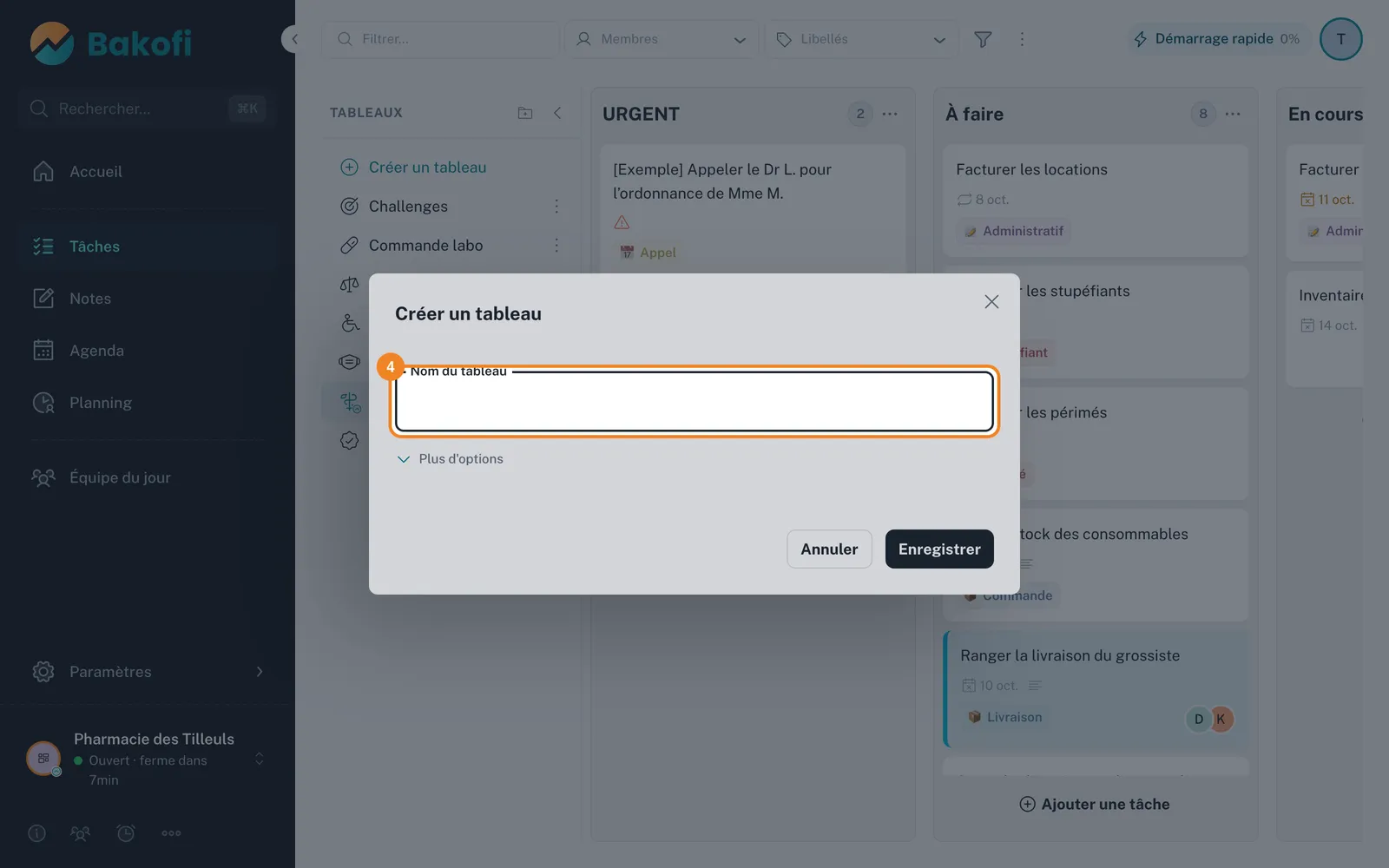Collapse the Tableaux panel arrow
This screenshot has width=1389, height=868.
point(557,113)
